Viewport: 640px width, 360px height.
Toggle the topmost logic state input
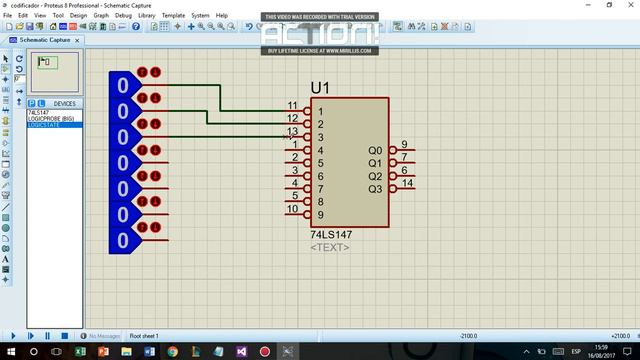pos(123,85)
